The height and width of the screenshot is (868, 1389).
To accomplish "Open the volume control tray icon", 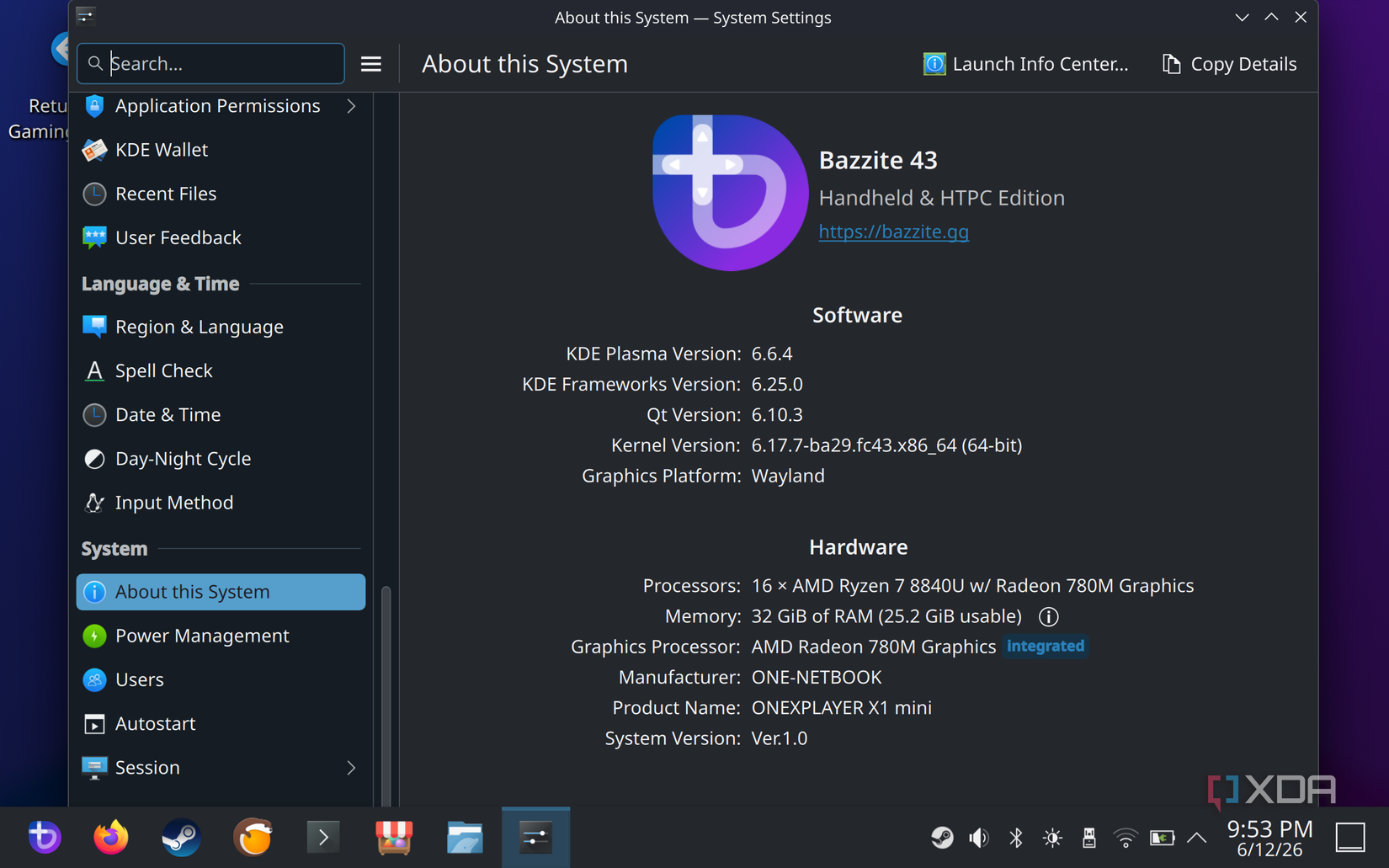I will point(978,838).
